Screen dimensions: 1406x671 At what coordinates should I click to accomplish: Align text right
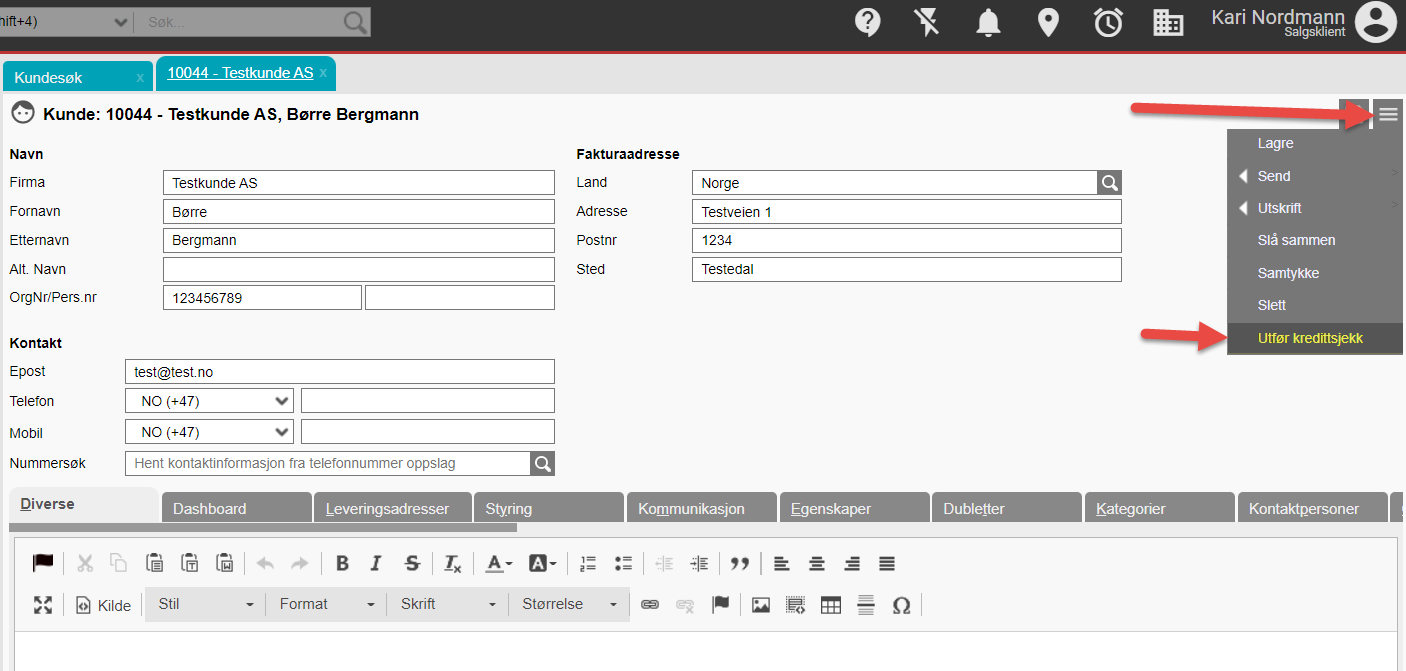(852, 563)
